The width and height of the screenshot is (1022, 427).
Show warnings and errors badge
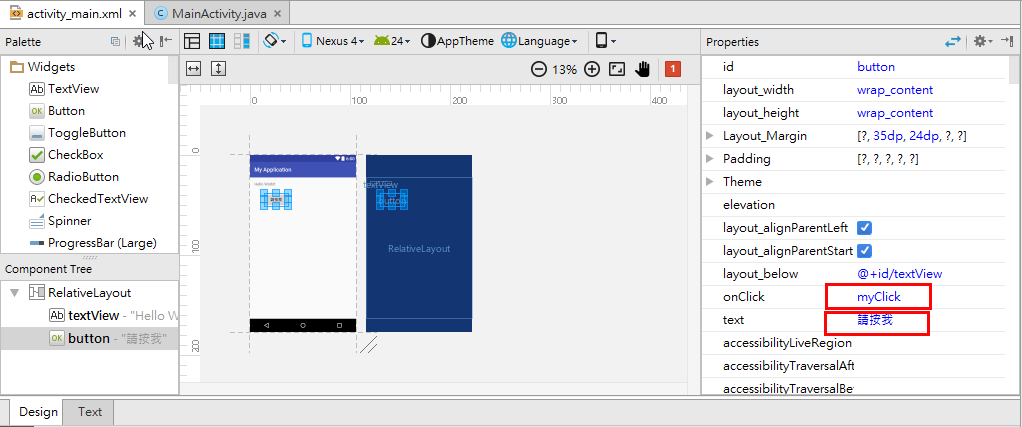tap(673, 68)
